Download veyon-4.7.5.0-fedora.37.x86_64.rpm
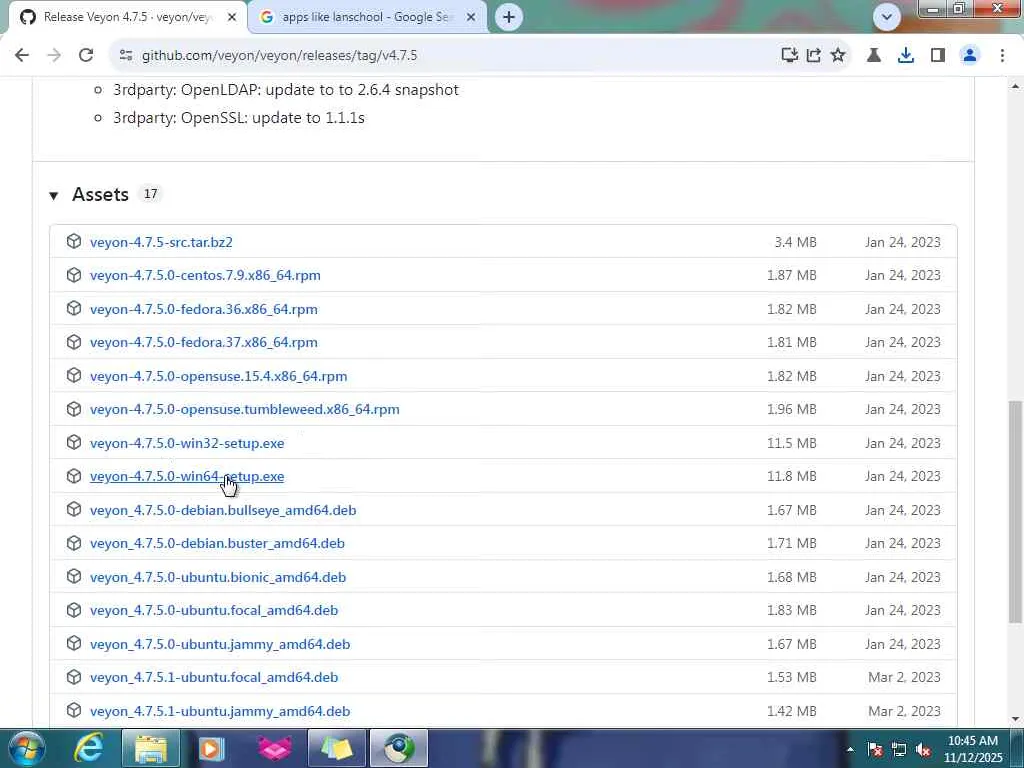The width and height of the screenshot is (1024, 768). point(204,342)
